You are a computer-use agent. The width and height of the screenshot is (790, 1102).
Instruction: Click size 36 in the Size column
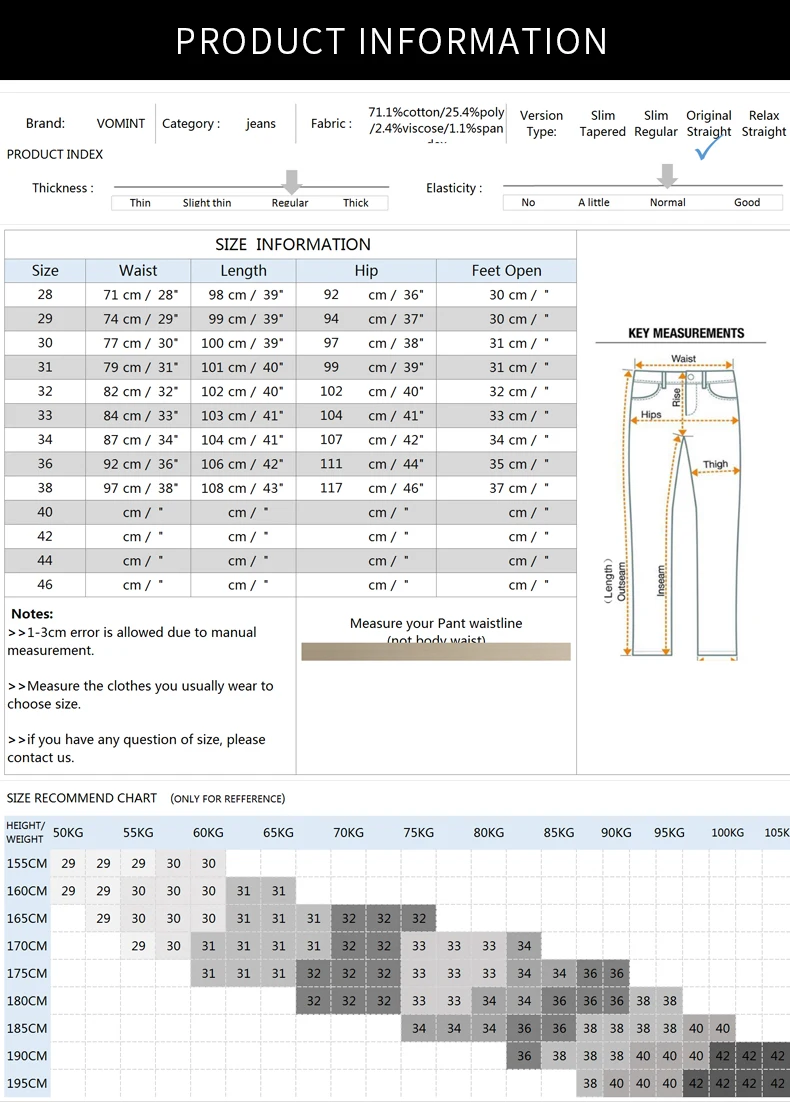pos(45,464)
